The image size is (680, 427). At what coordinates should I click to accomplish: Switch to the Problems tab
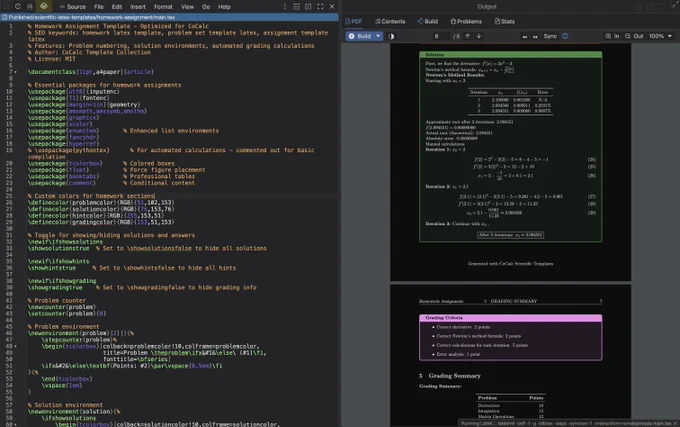466,21
